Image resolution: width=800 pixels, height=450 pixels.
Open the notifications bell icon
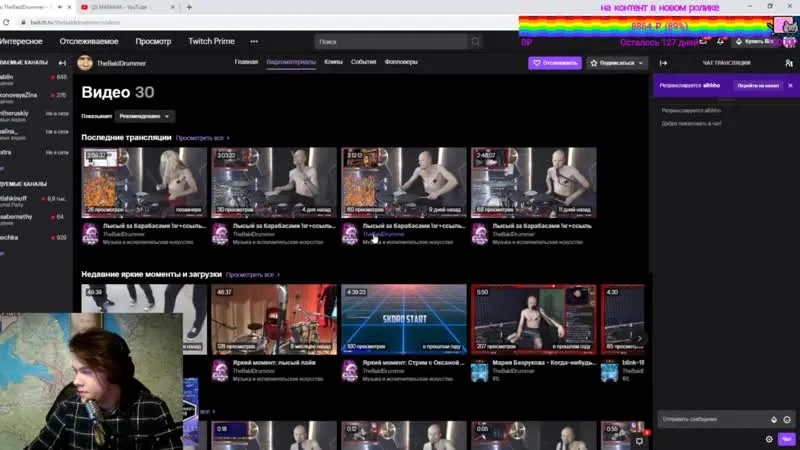click(720, 42)
